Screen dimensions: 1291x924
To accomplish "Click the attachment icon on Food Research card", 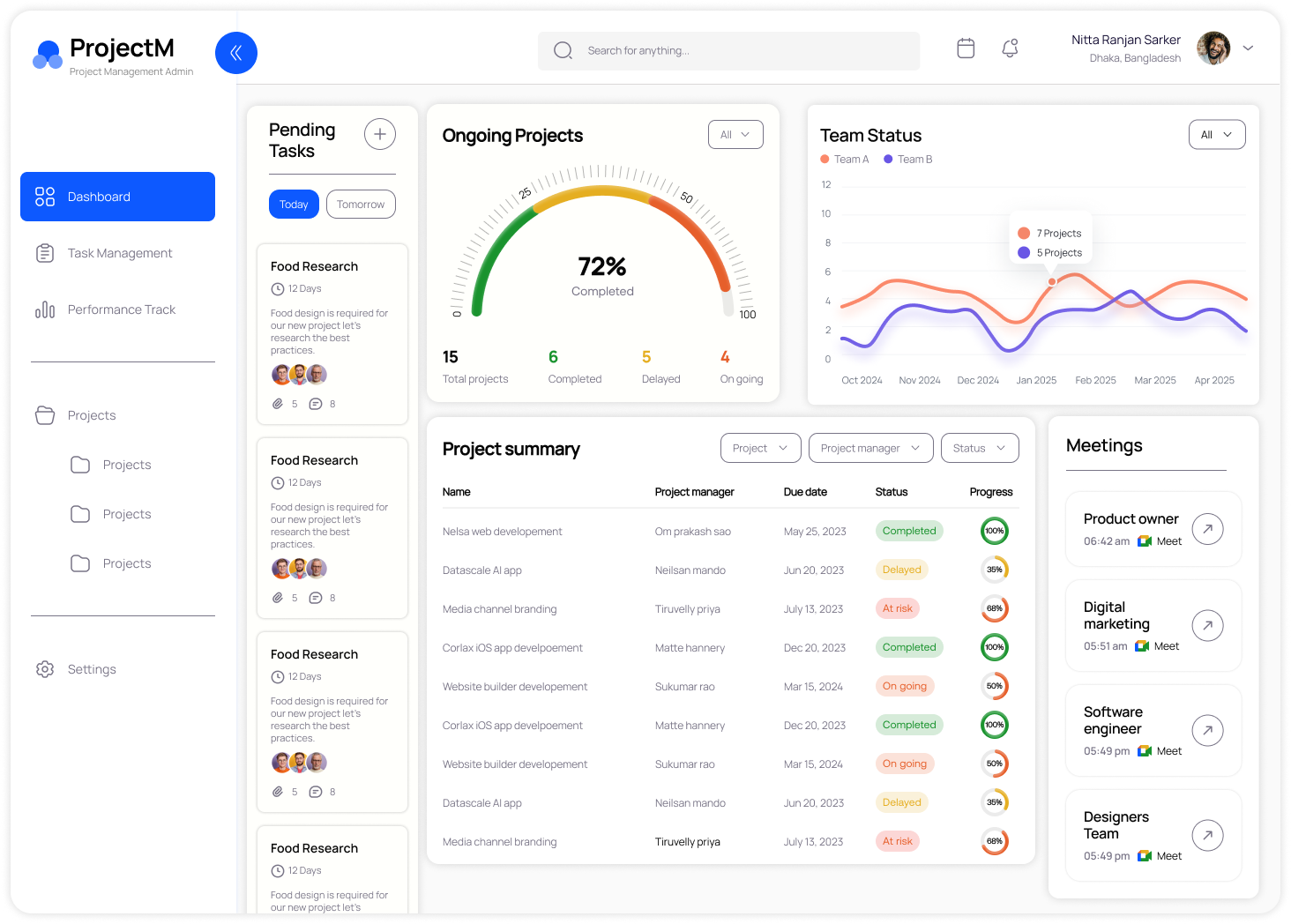I will [x=277, y=403].
